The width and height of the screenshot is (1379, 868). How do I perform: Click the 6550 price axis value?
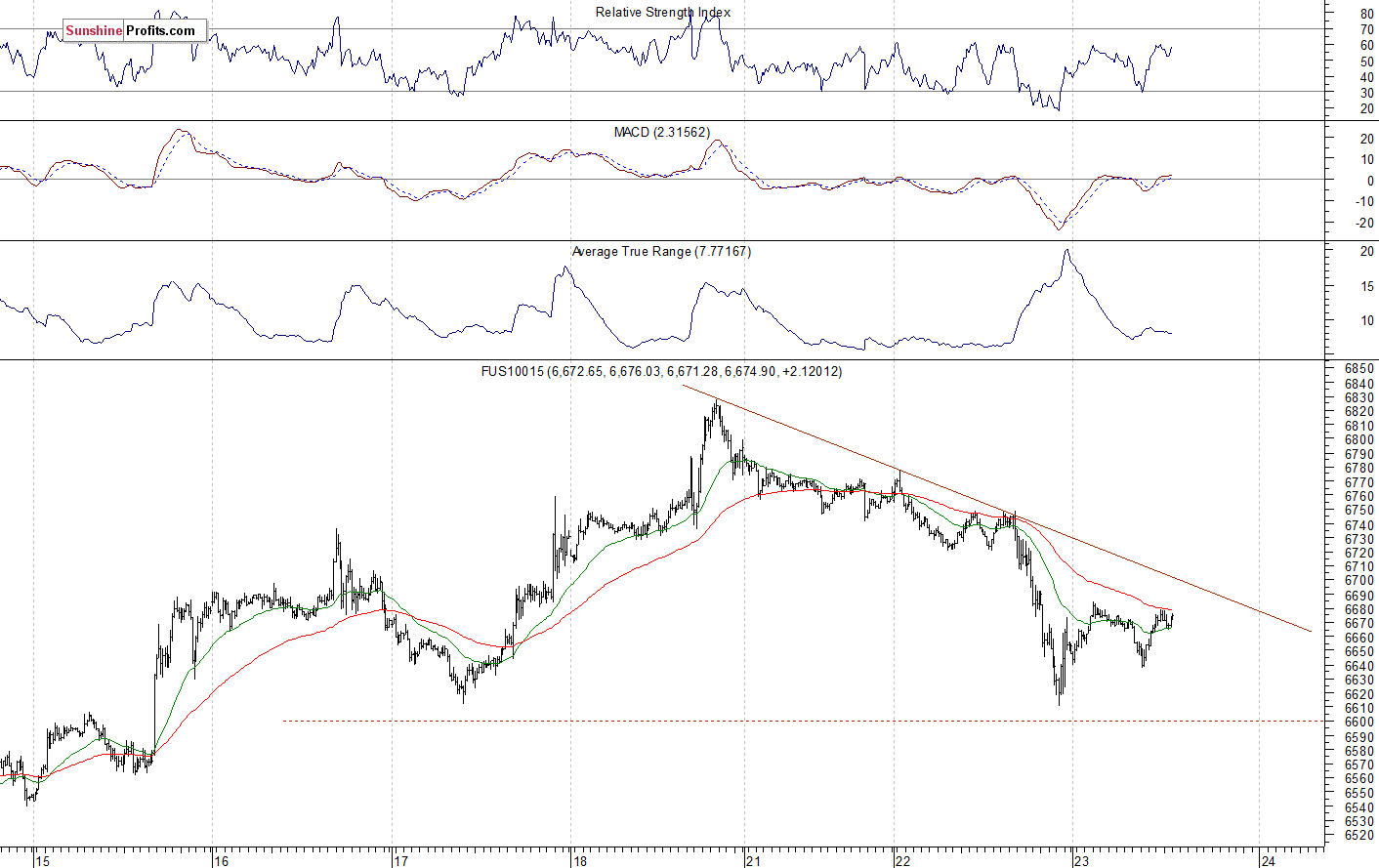coord(1358,793)
